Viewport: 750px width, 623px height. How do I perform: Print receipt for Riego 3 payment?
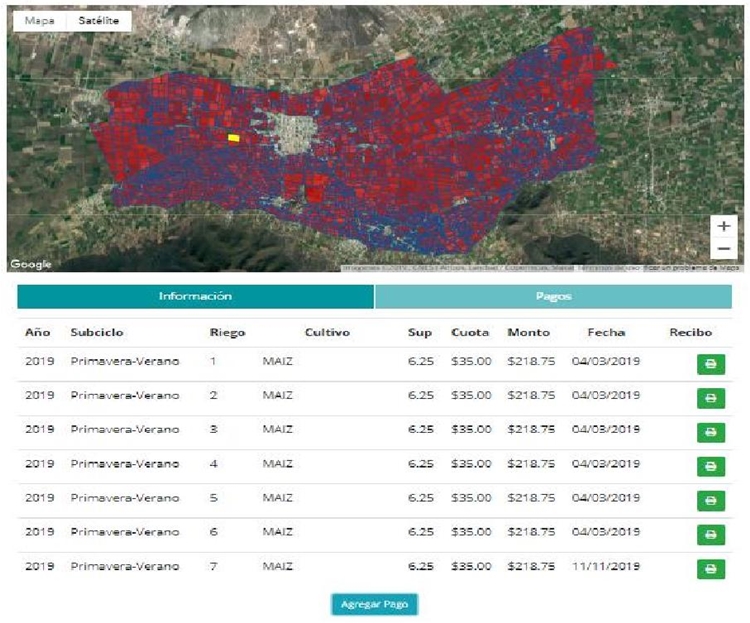710,432
